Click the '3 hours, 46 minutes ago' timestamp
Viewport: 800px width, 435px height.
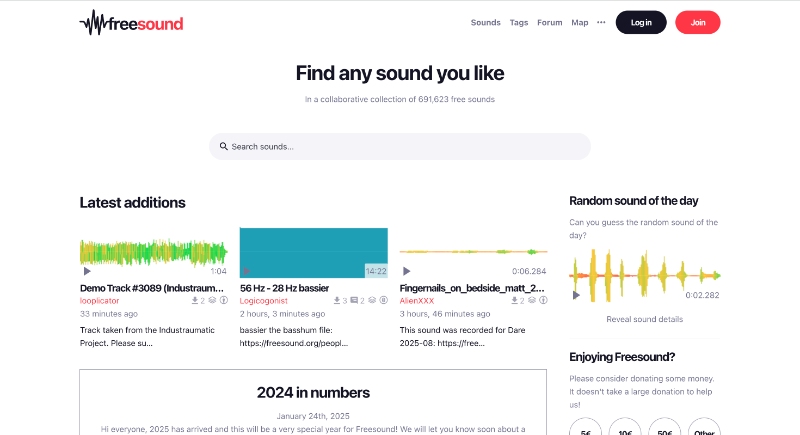[445, 314]
